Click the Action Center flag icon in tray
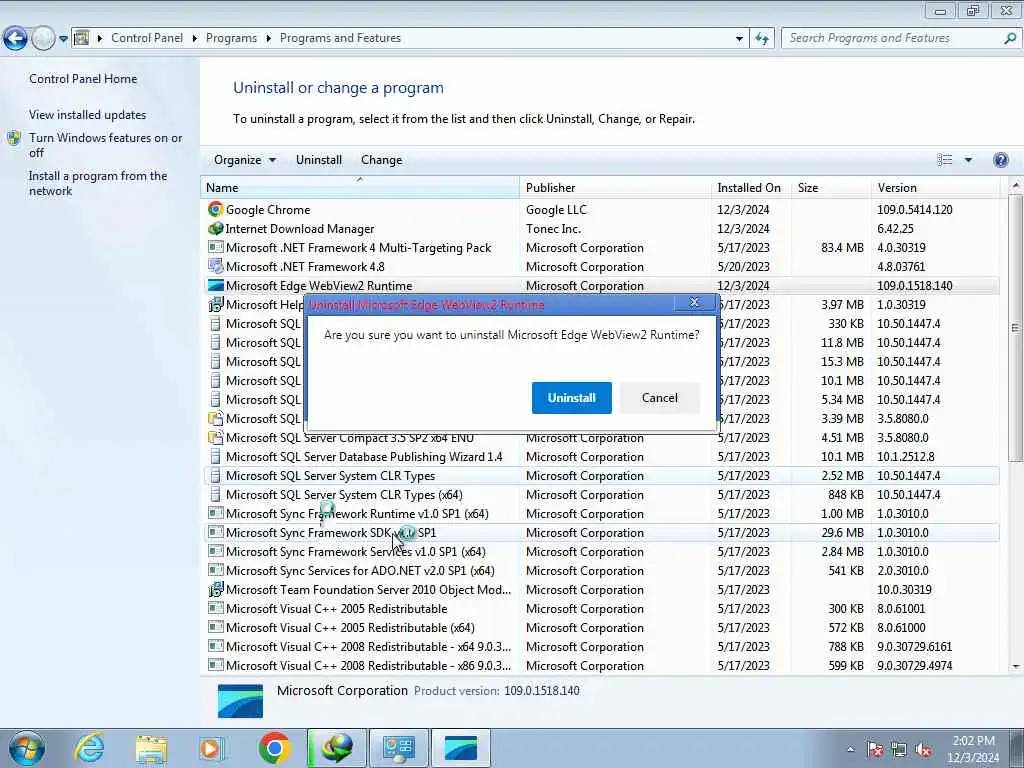Viewport: 1024px width, 768px height. coord(875,750)
